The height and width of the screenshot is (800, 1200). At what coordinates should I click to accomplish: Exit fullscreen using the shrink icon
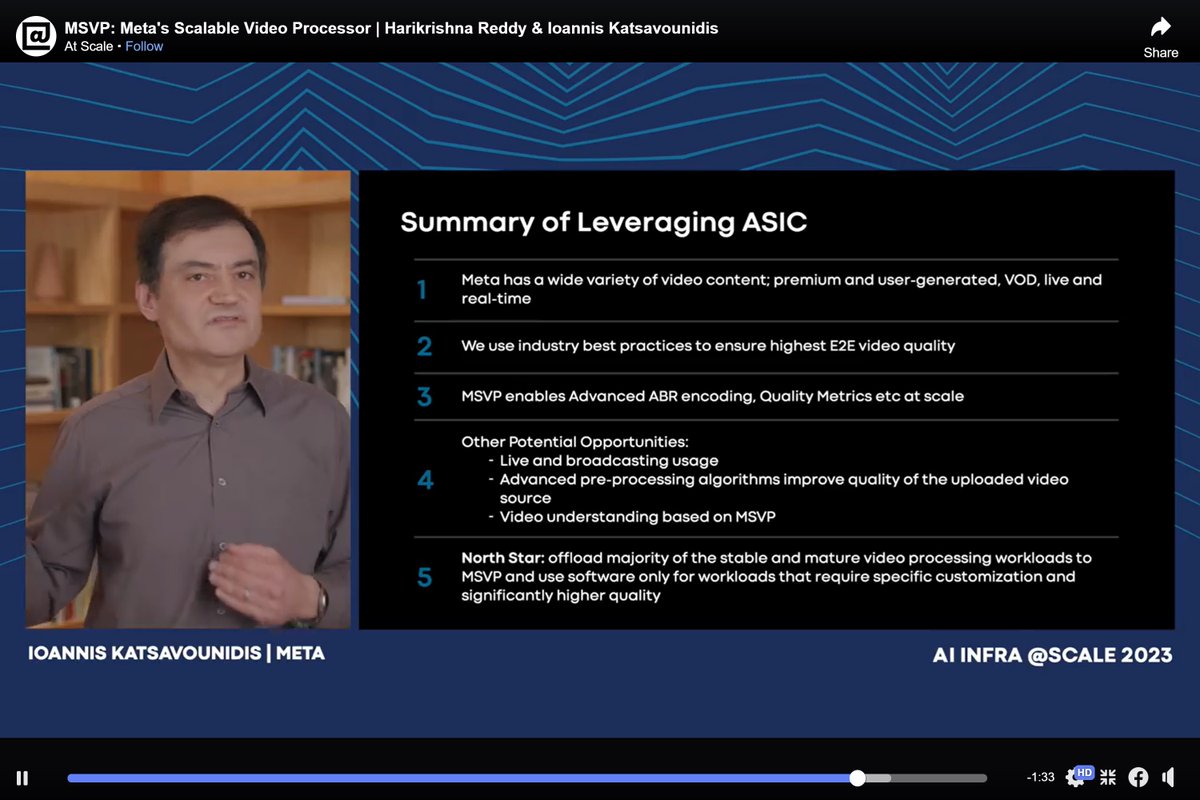tap(1108, 776)
